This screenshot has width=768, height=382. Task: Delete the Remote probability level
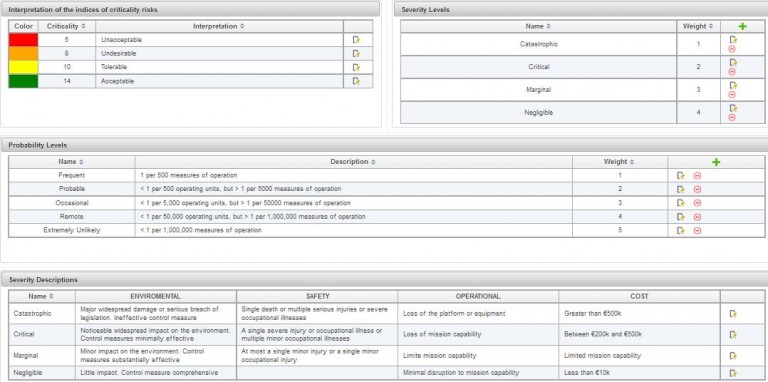697,216
